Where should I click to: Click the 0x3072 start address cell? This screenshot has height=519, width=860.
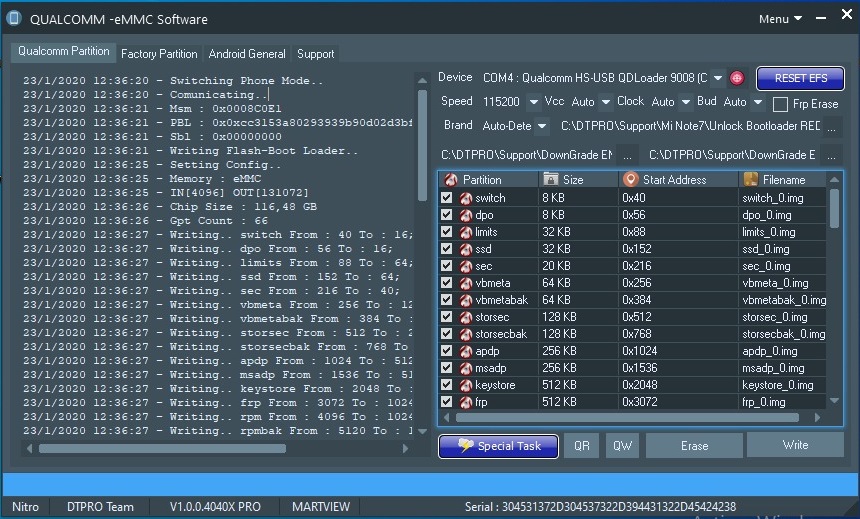coord(678,402)
